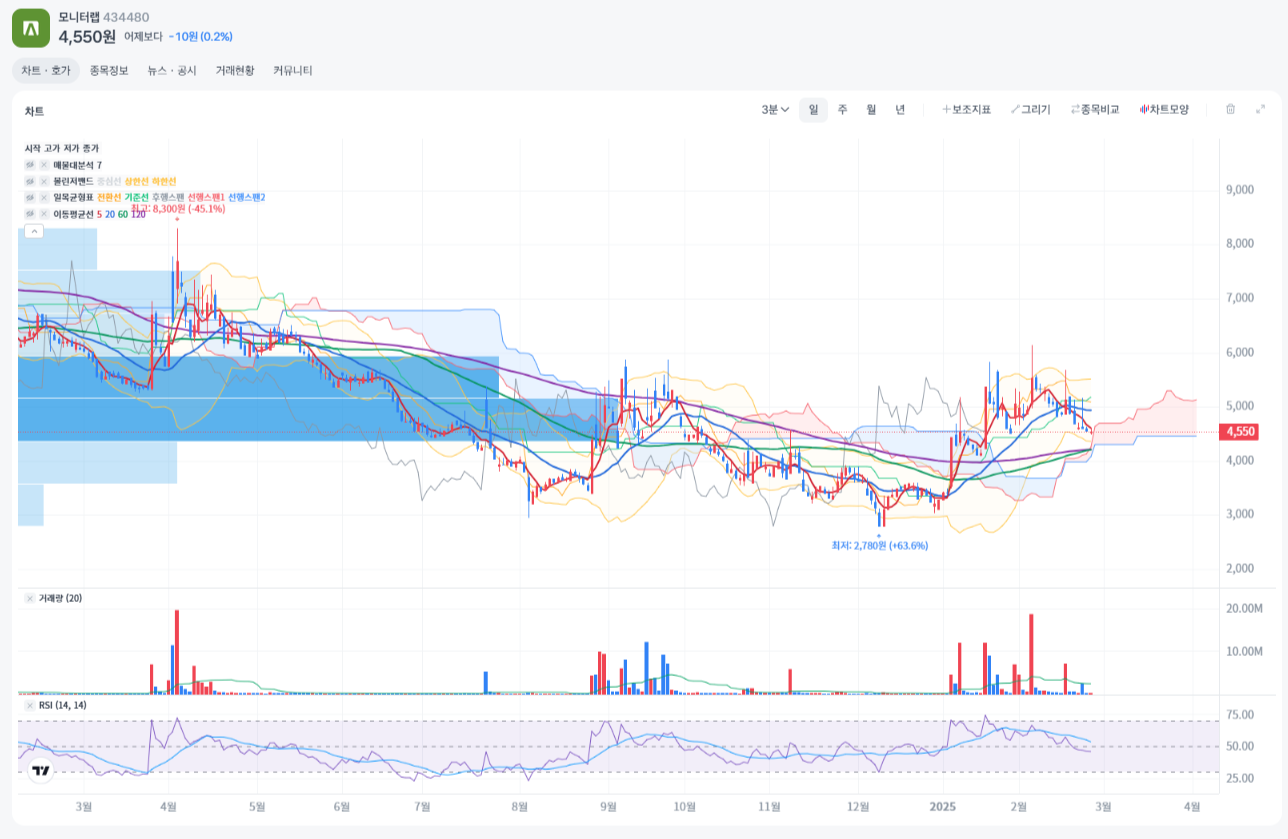Switch to the 뉴스 · 공시 tab
1288x839 pixels.
click(172, 71)
